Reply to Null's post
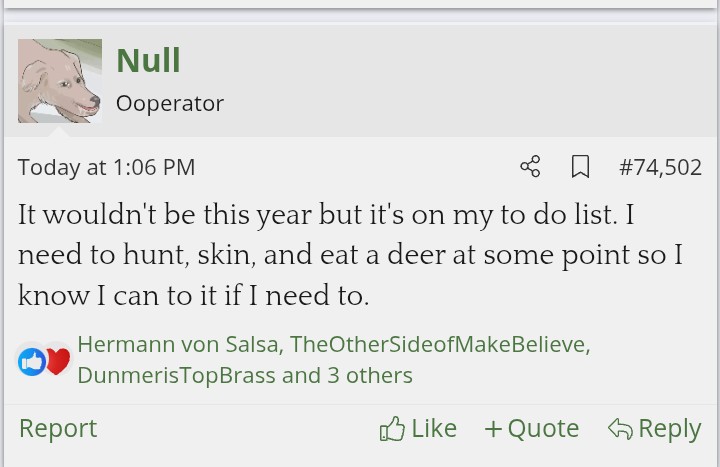Screen dimensions: 720x467 [669, 428]
